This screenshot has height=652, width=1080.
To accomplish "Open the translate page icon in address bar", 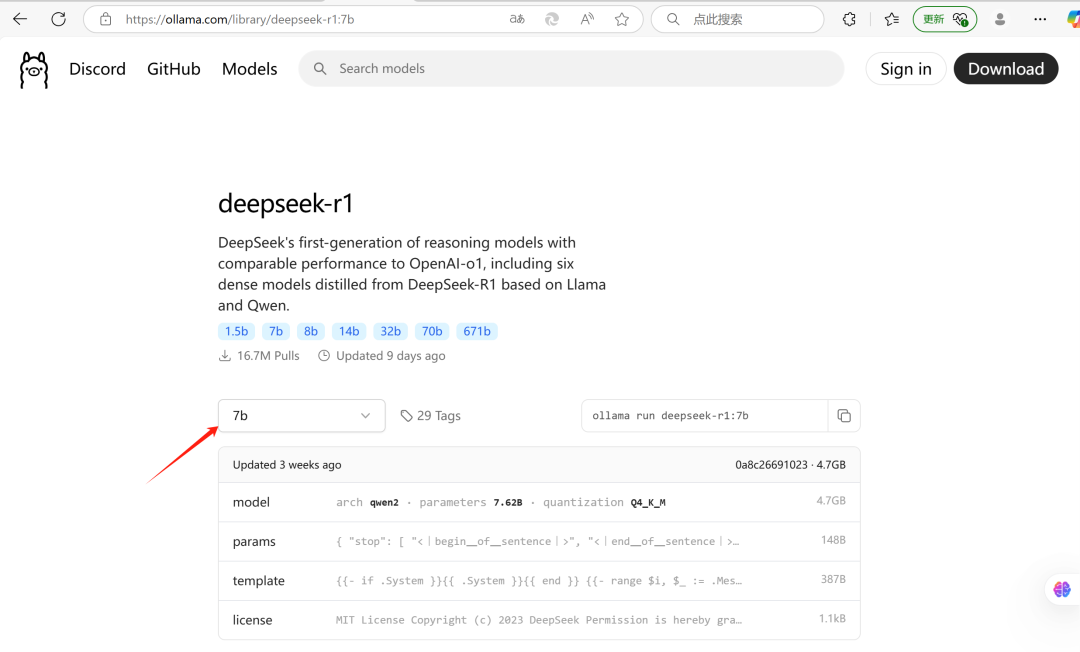I will (x=517, y=19).
